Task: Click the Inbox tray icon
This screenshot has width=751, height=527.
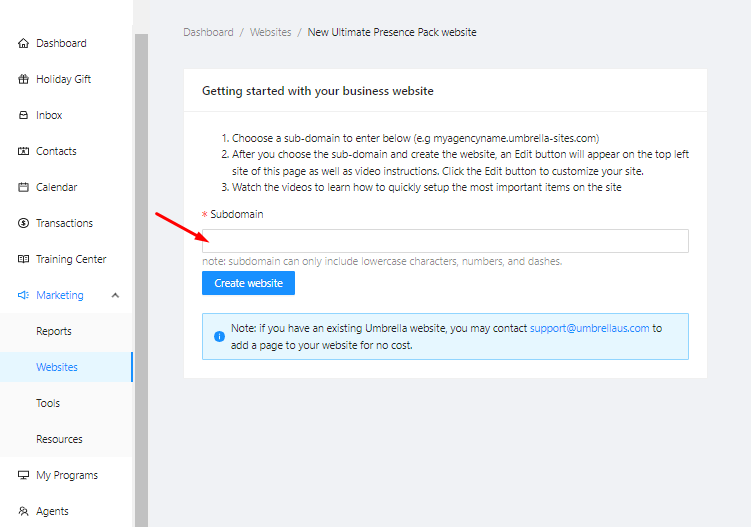Action: coord(23,115)
